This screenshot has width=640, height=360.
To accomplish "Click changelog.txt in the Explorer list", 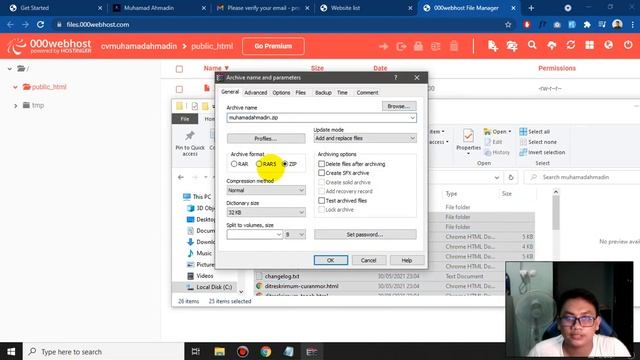I will coord(282,276).
